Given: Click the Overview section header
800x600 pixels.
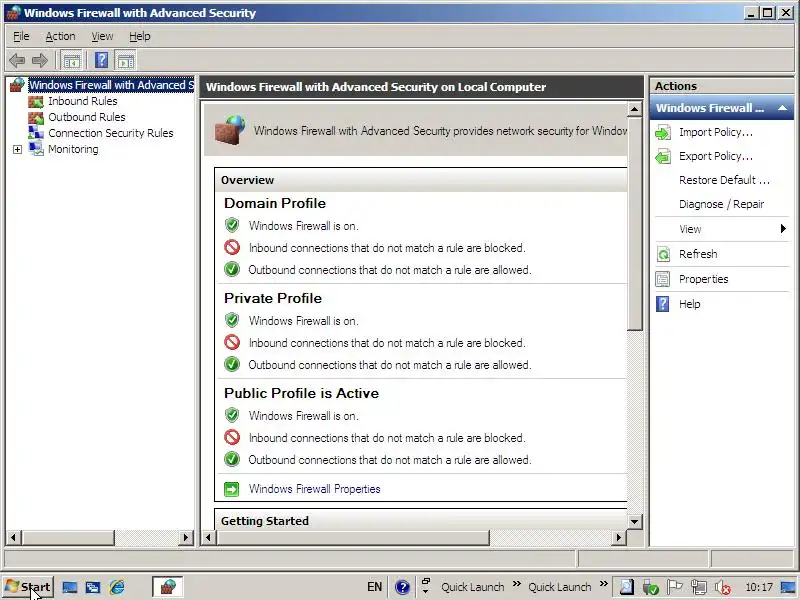Looking at the screenshot, I should [x=421, y=180].
